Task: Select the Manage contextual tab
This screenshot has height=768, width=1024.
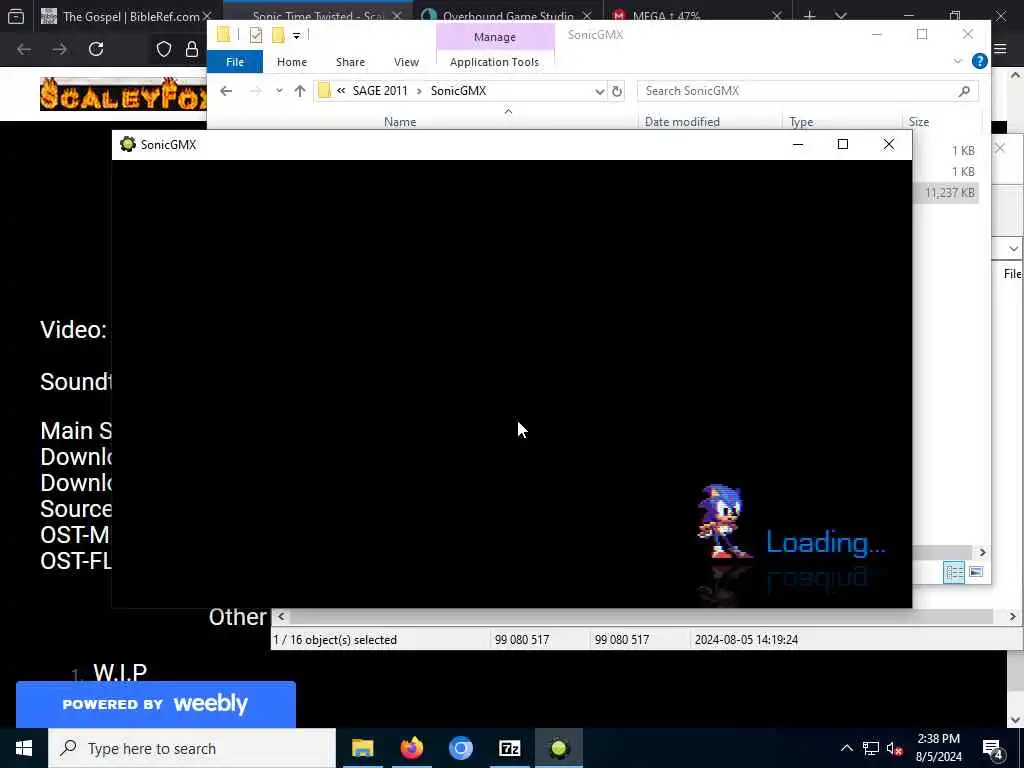Action: click(x=494, y=37)
